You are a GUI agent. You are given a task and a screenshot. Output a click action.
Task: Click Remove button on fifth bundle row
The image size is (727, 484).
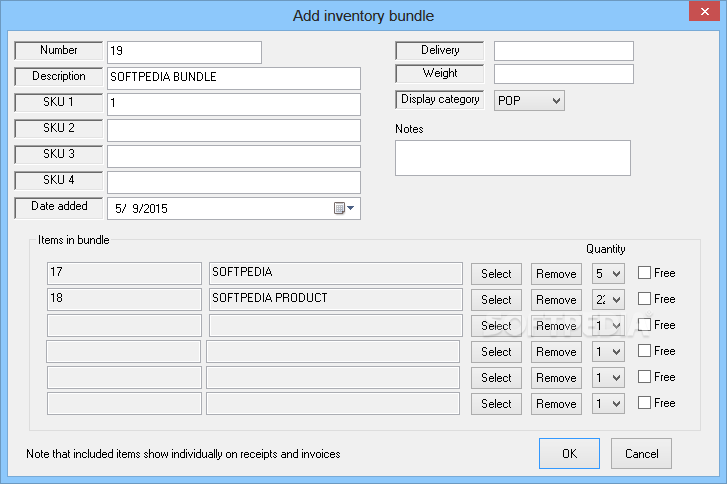click(x=556, y=377)
